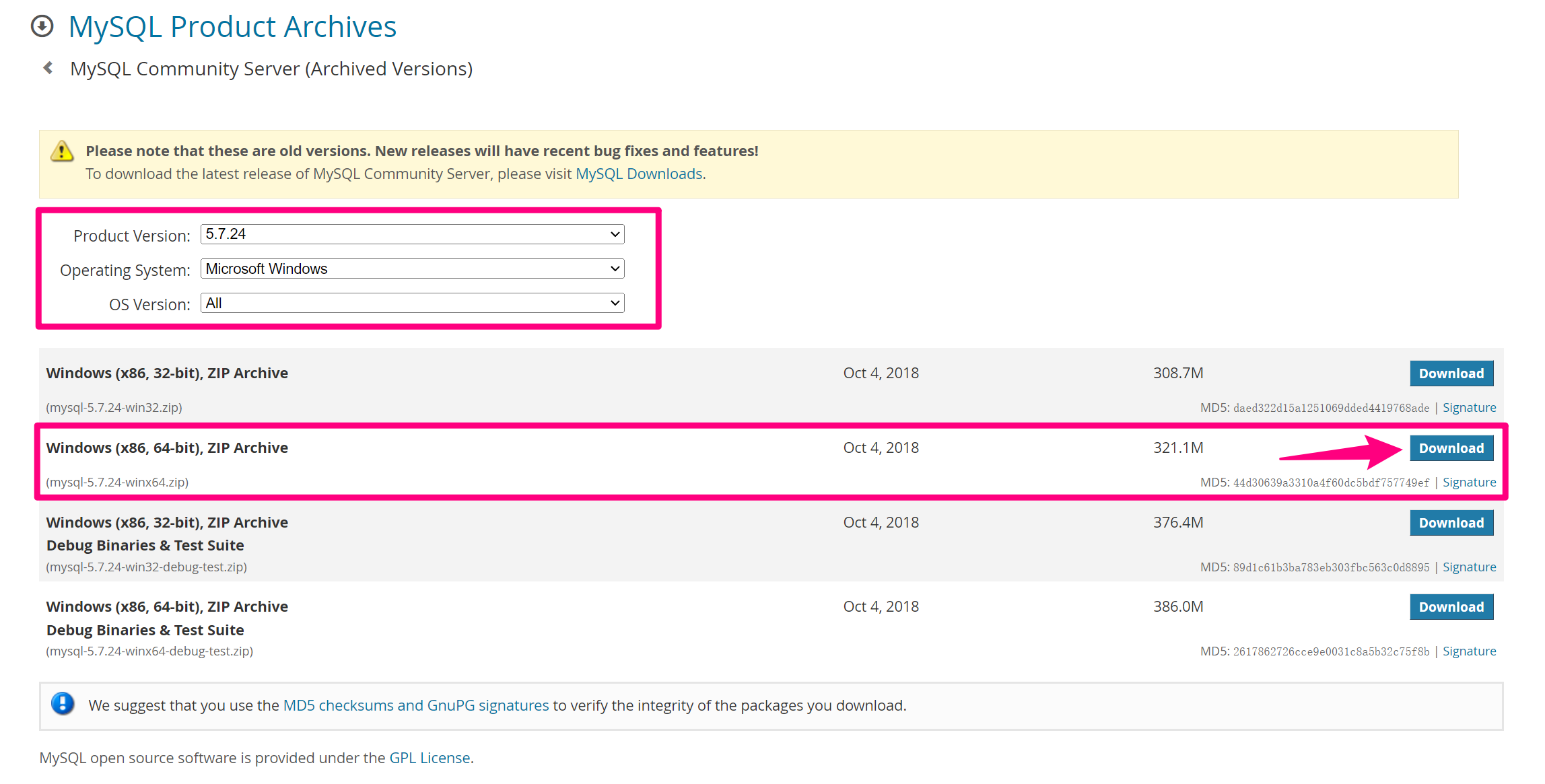
Task: Open MD5 checksums and GnuPG signatures link
Action: (x=415, y=705)
